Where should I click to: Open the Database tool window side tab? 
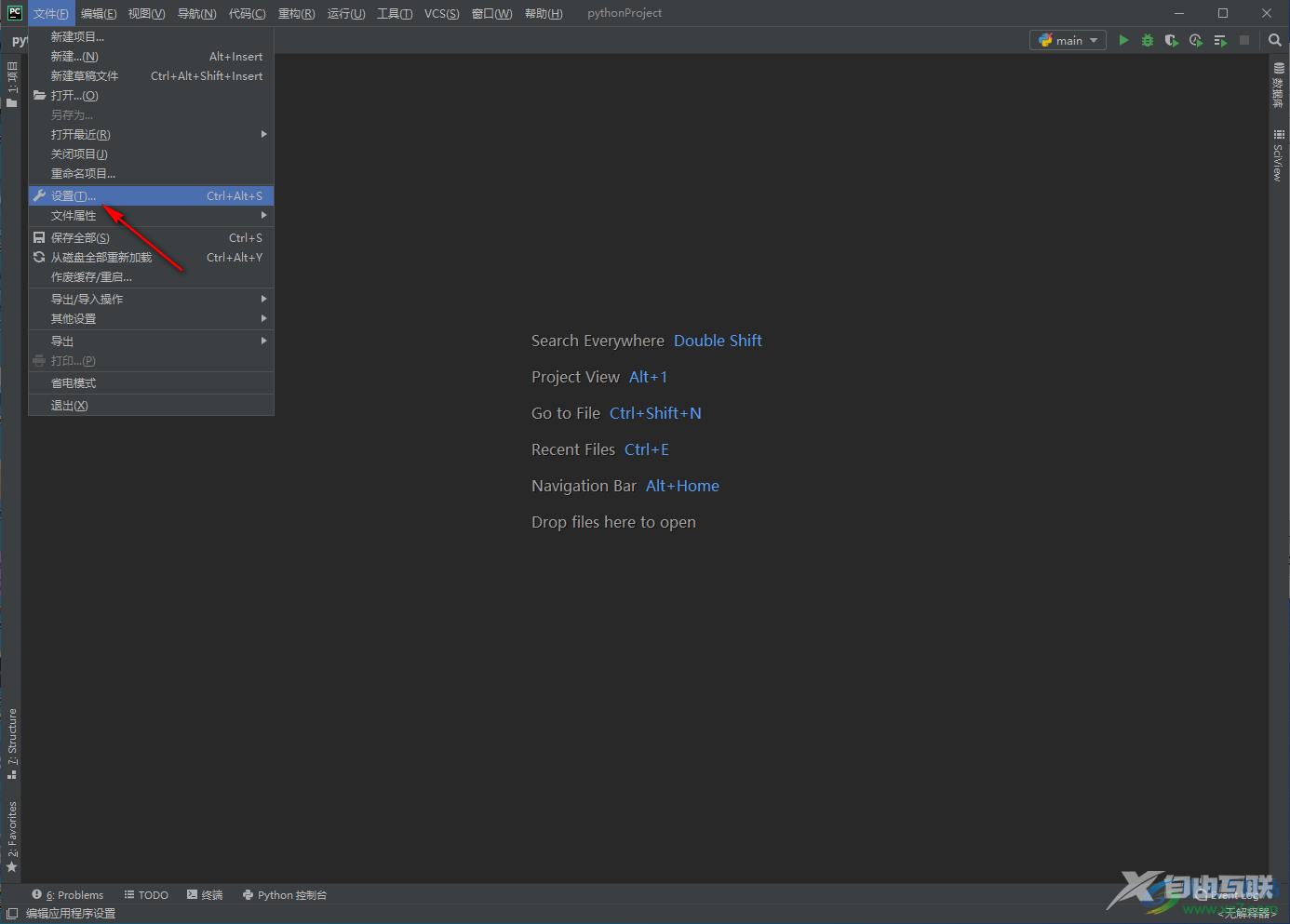[1279, 86]
